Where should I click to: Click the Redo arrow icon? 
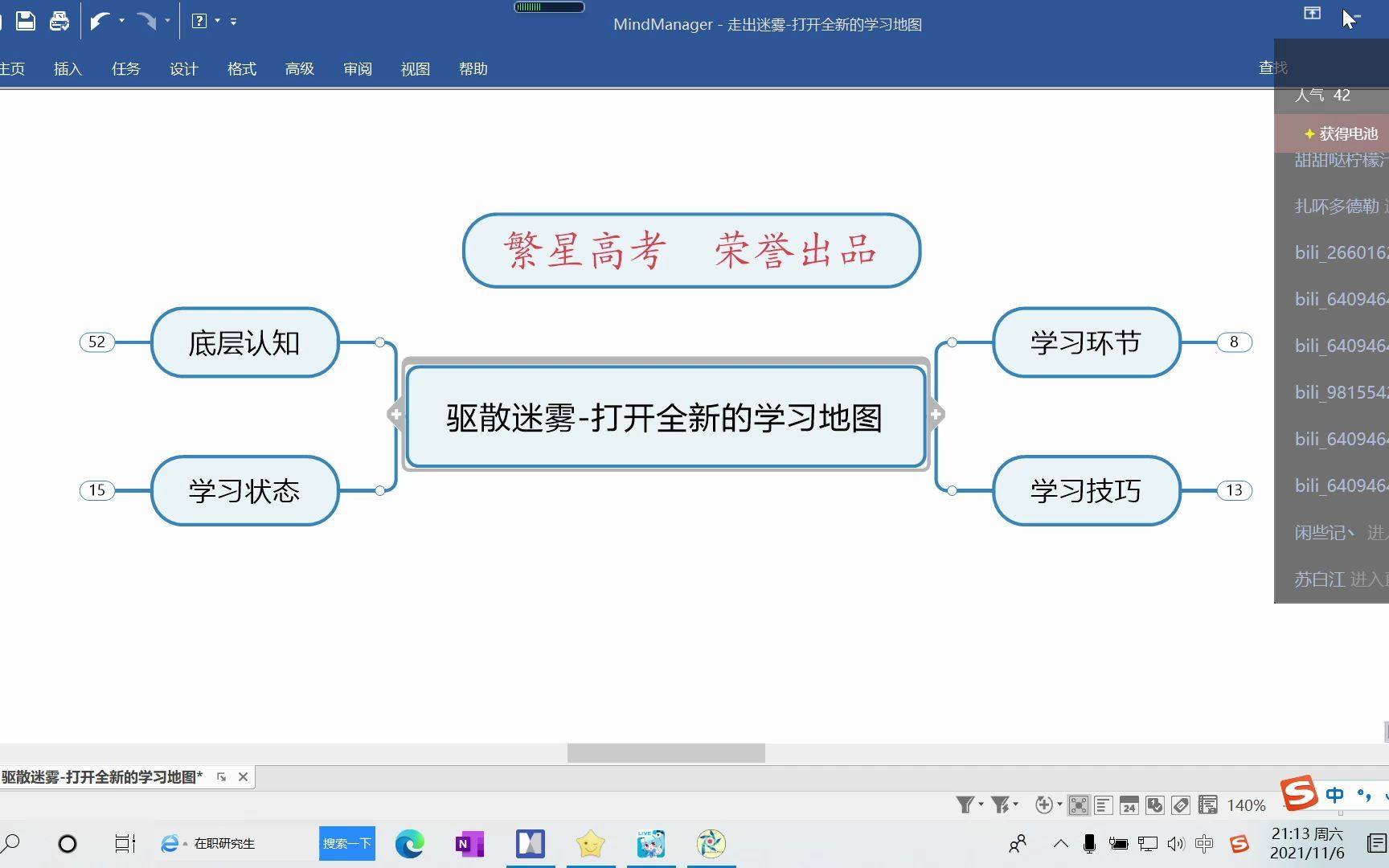[146, 21]
